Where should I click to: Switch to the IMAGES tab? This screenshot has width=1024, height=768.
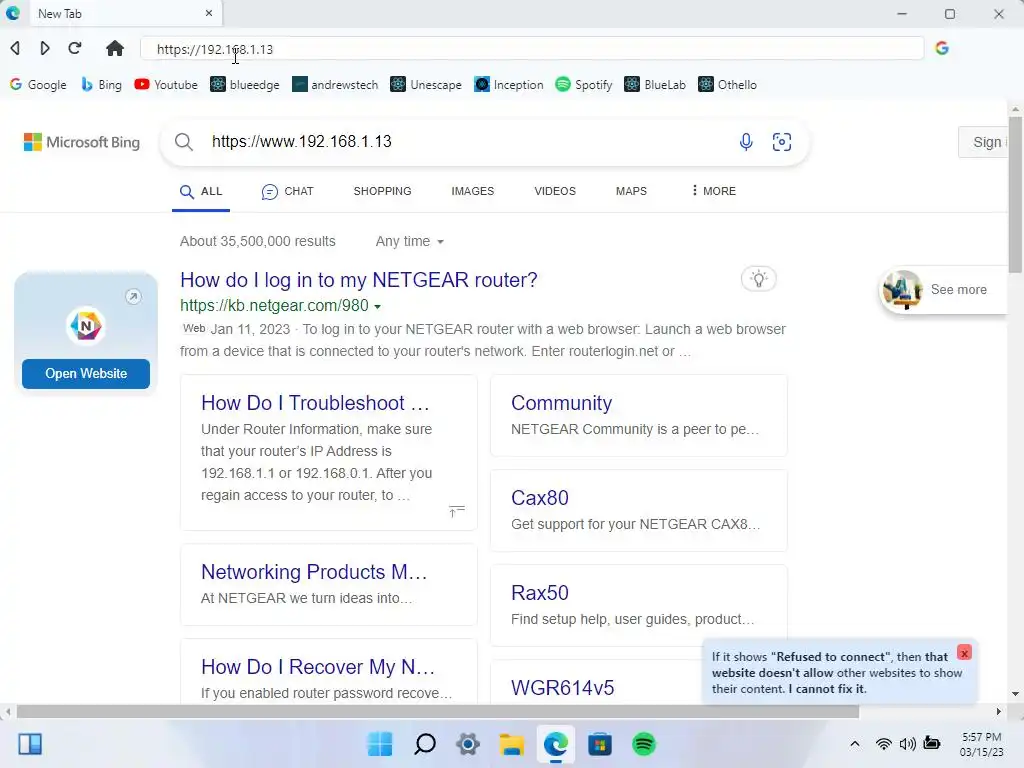473,191
